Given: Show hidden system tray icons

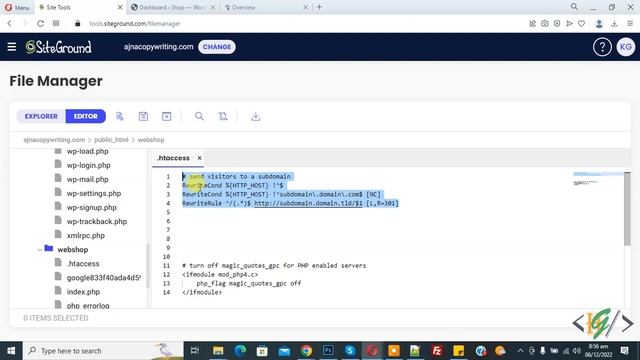Looking at the screenshot, I should click(520, 351).
